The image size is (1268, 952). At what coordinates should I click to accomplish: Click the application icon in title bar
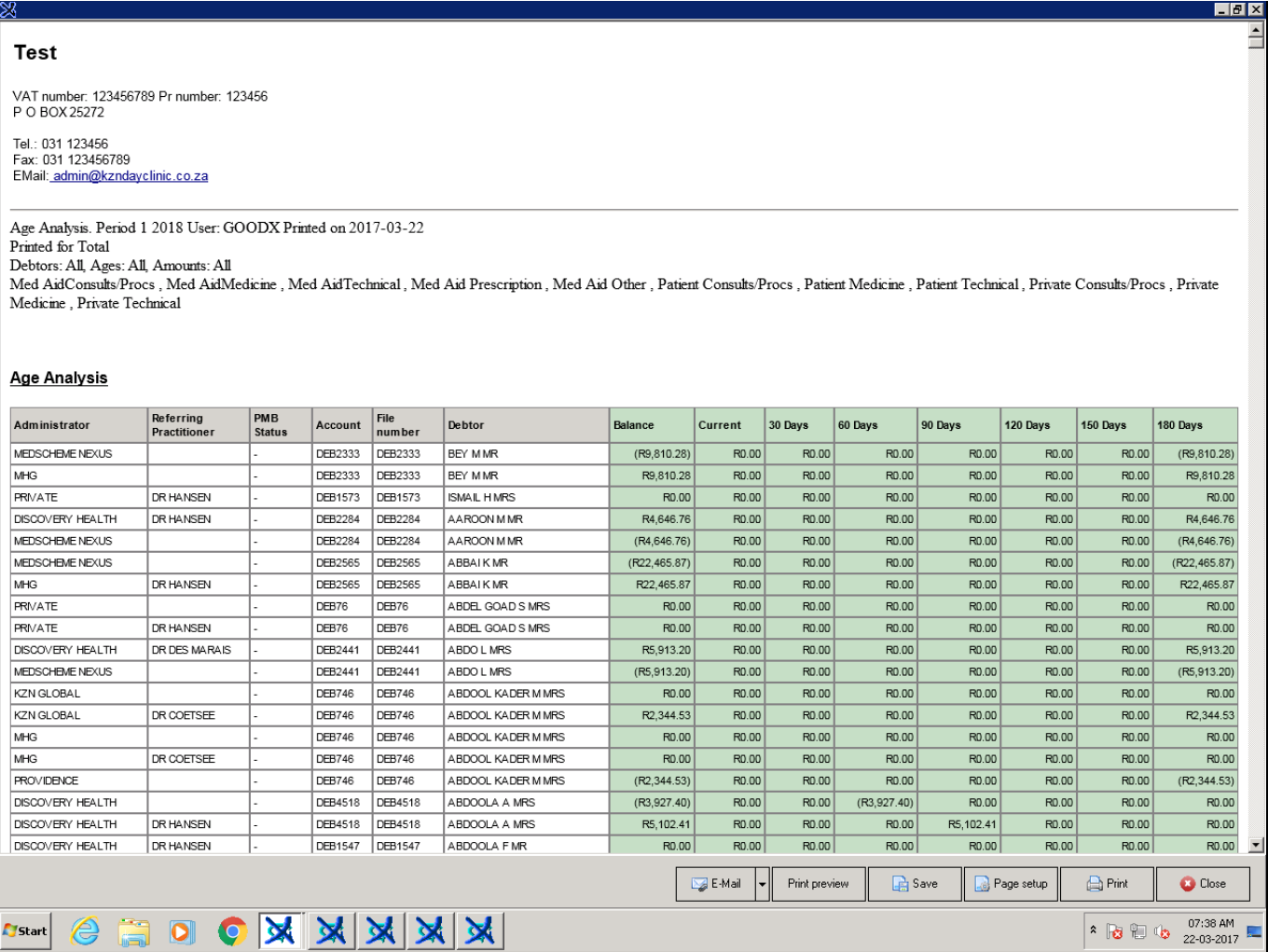(x=8, y=9)
